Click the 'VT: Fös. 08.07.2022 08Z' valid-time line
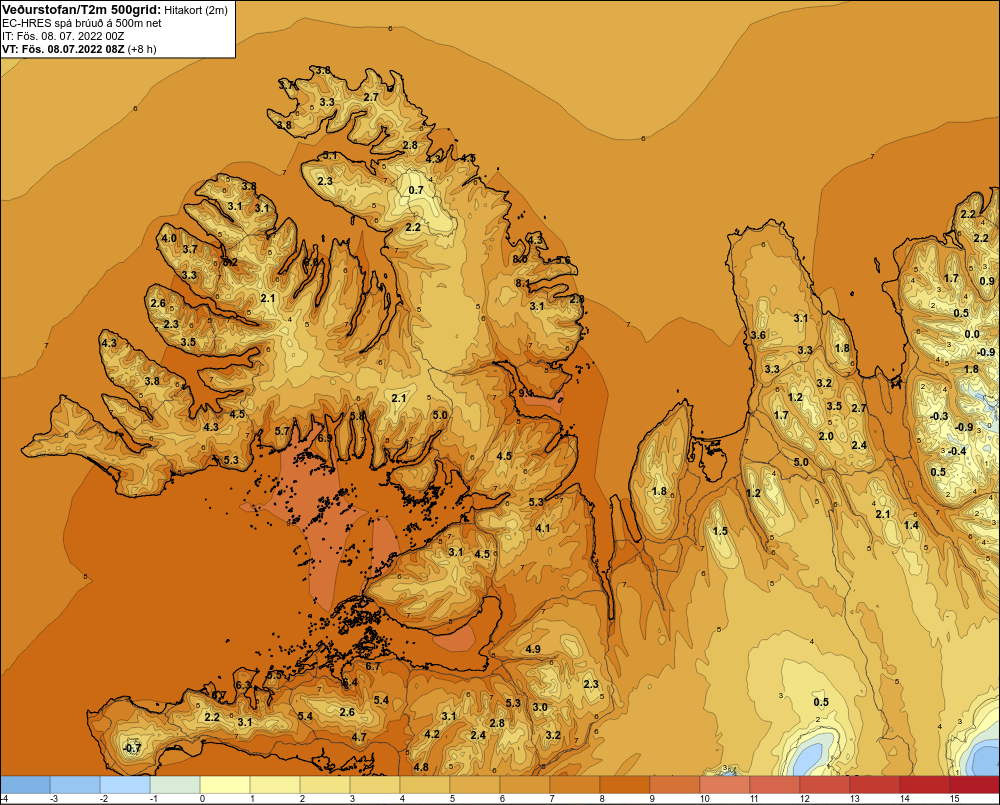 (x=63, y=49)
